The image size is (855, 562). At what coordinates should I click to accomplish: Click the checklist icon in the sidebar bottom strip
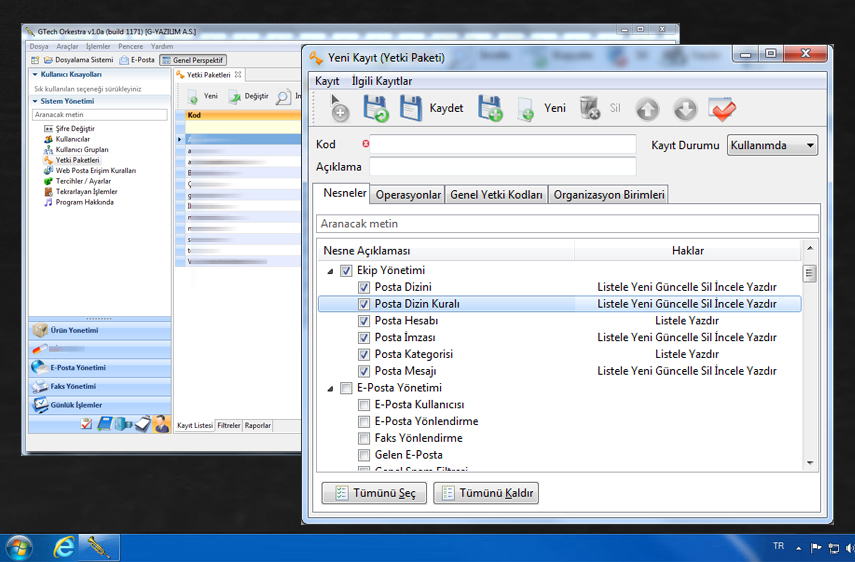point(86,424)
